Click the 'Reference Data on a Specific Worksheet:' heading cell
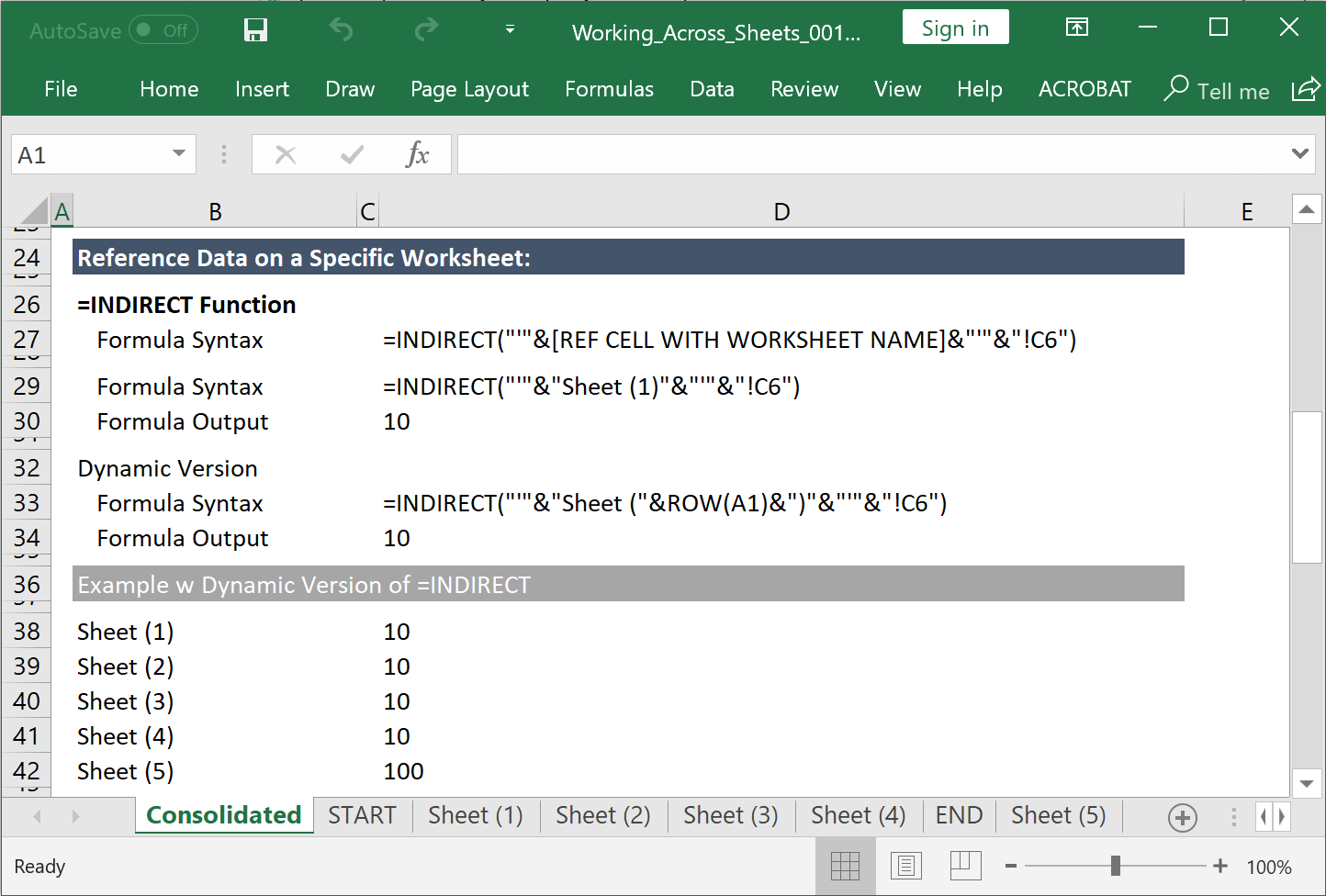This screenshot has height=896, width=1326. coord(628,257)
